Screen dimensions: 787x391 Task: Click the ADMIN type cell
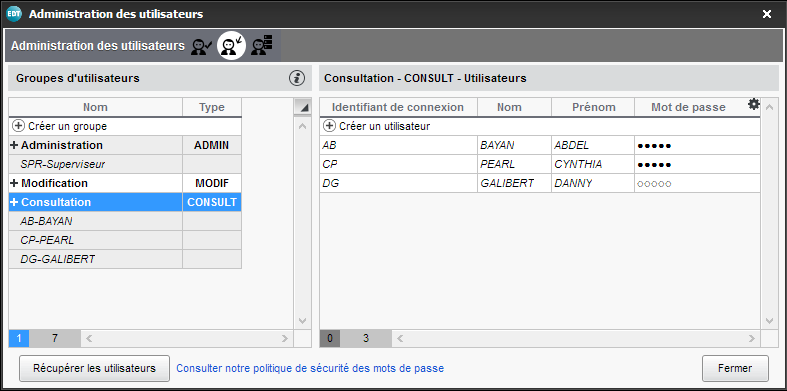[x=212, y=145]
